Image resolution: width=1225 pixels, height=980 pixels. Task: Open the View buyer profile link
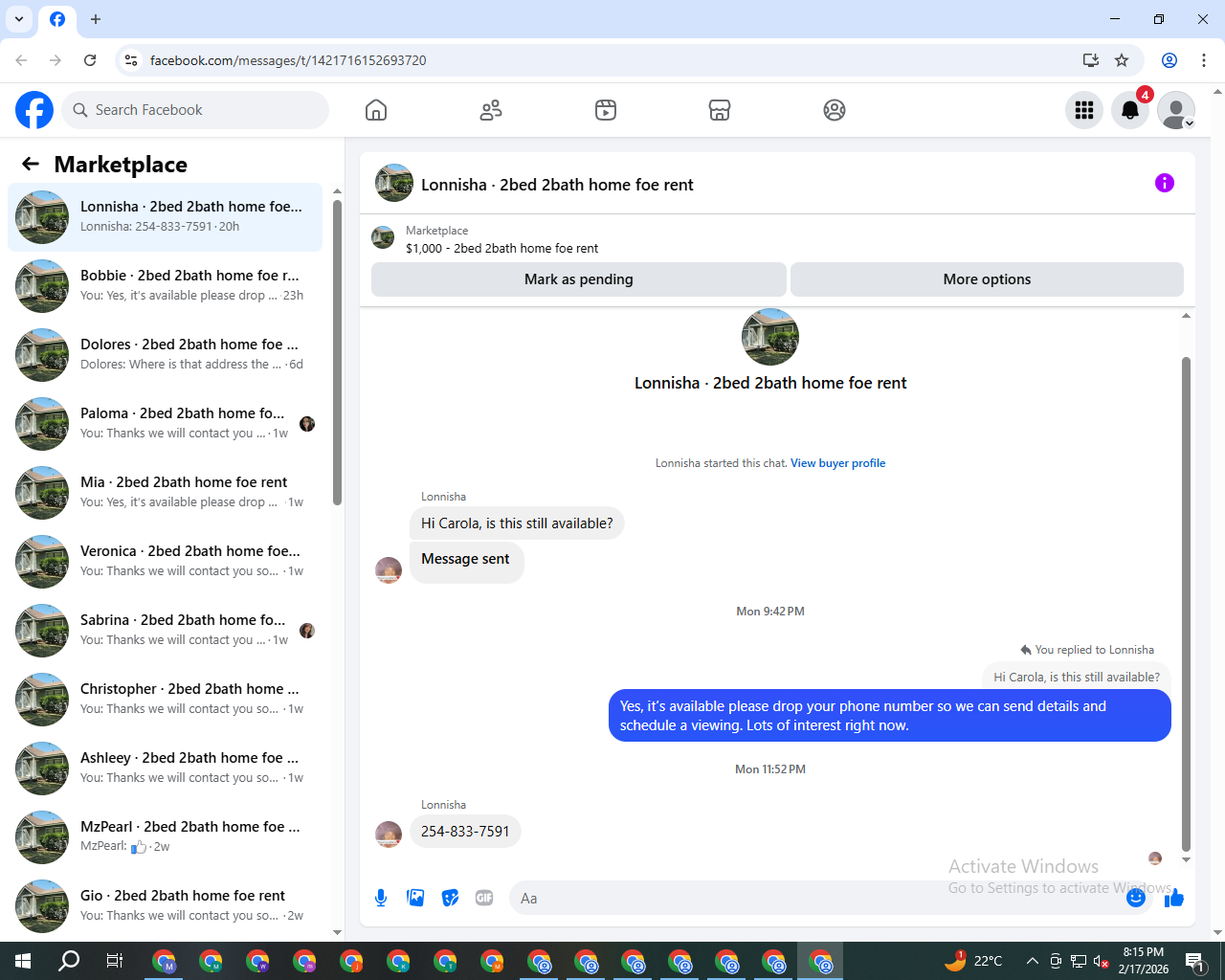click(x=837, y=463)
